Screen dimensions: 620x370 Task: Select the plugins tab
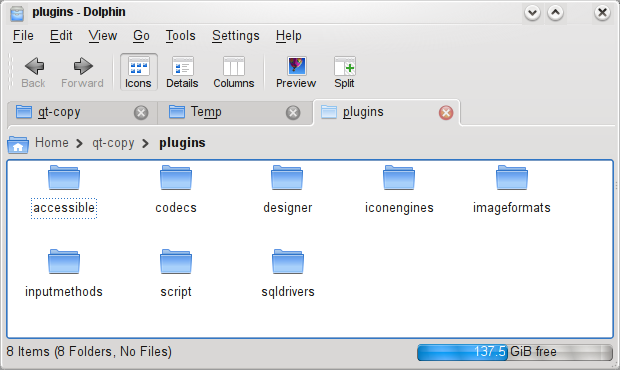pyautogui.click(x=387, y=112)
